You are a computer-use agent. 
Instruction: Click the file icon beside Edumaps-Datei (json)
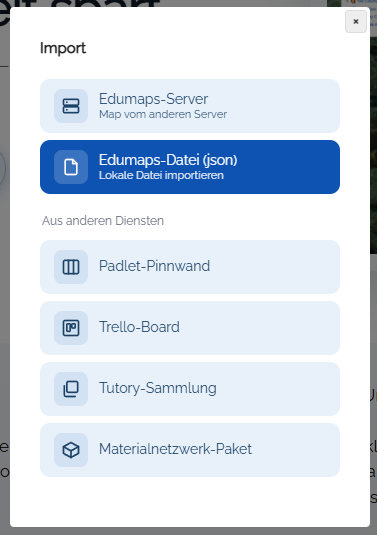pyautogui.click(x=71, y=167)
